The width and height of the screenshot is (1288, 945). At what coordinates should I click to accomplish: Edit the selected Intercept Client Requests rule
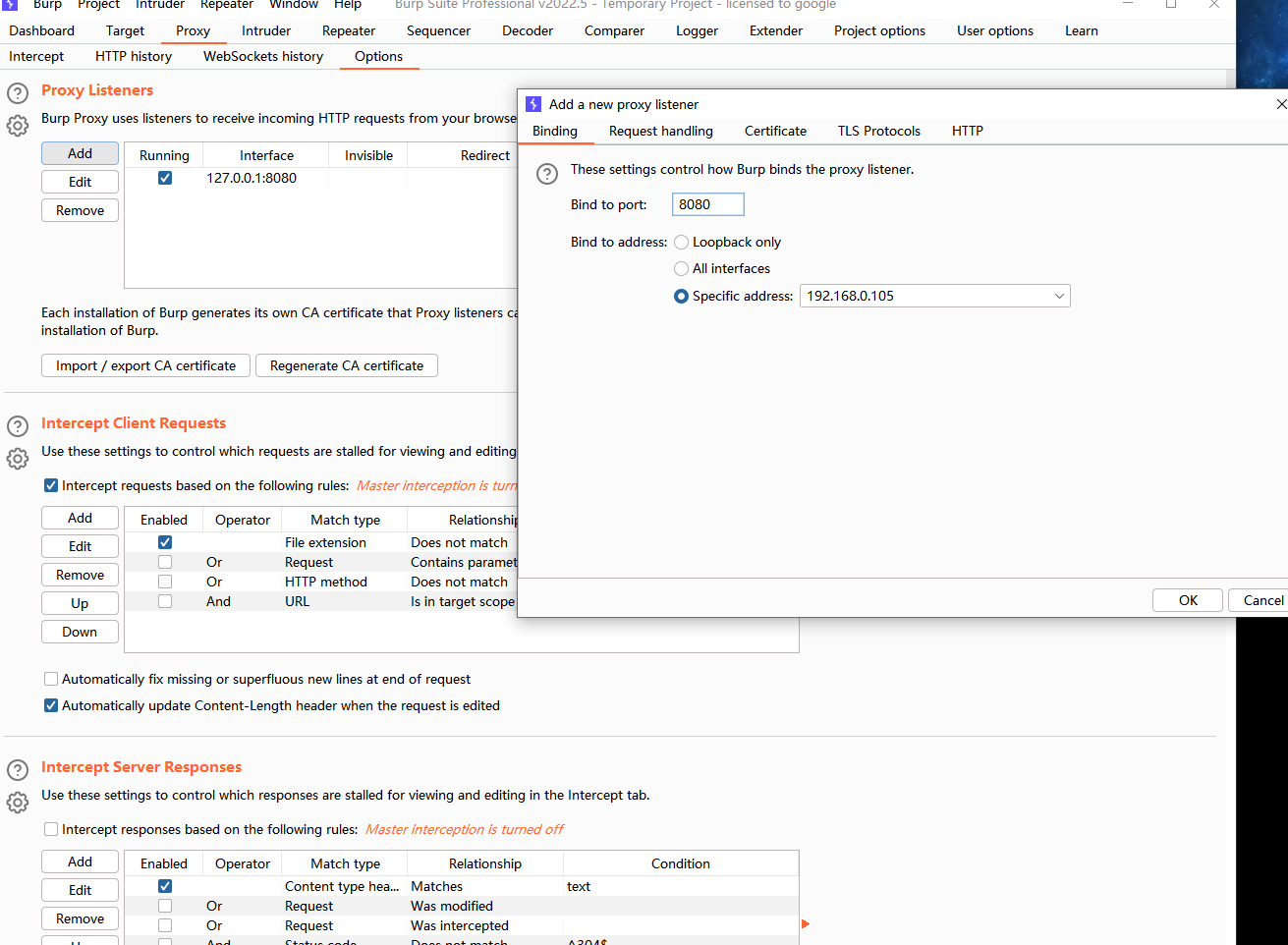tap(81, 546)
